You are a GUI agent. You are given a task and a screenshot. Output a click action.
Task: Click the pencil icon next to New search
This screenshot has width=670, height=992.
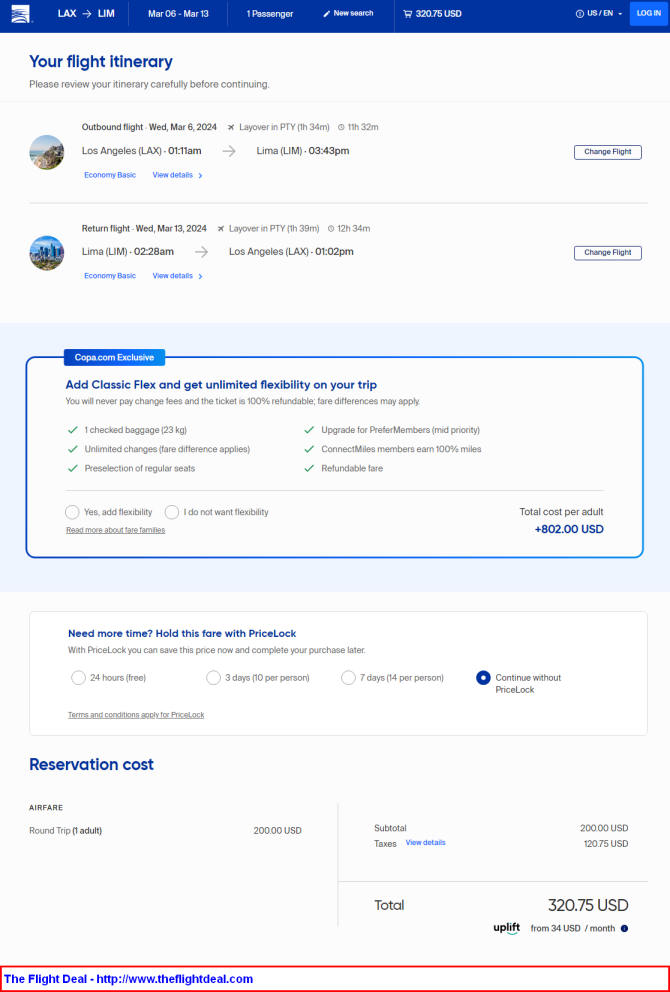point(326,14)
